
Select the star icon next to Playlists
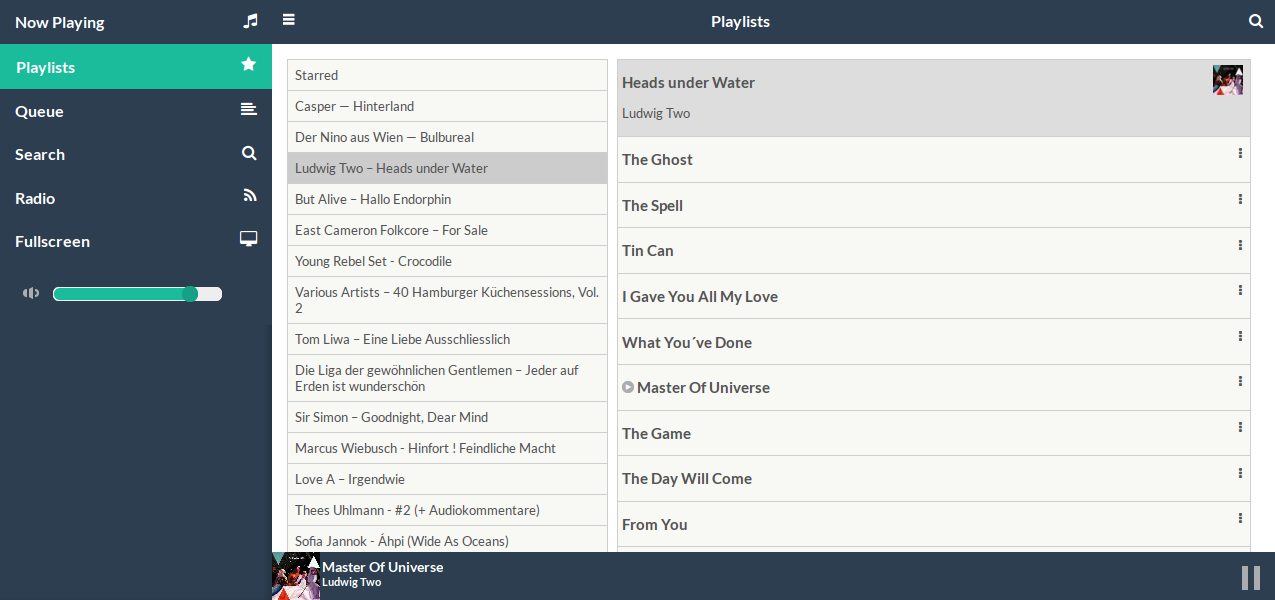[x=248, y=63]
